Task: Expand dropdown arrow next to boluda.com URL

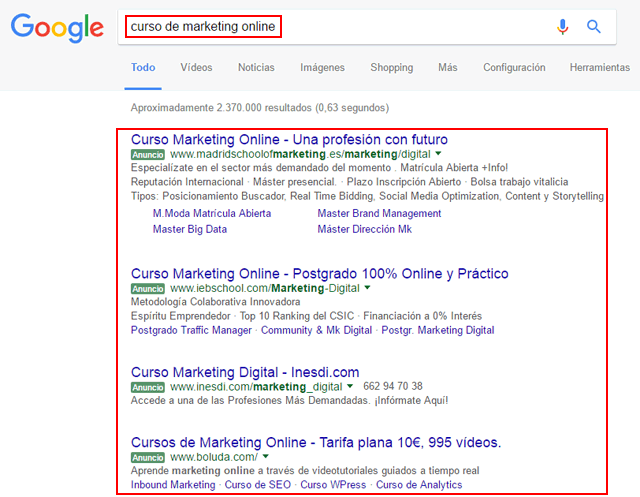Action: pos(266,456)
